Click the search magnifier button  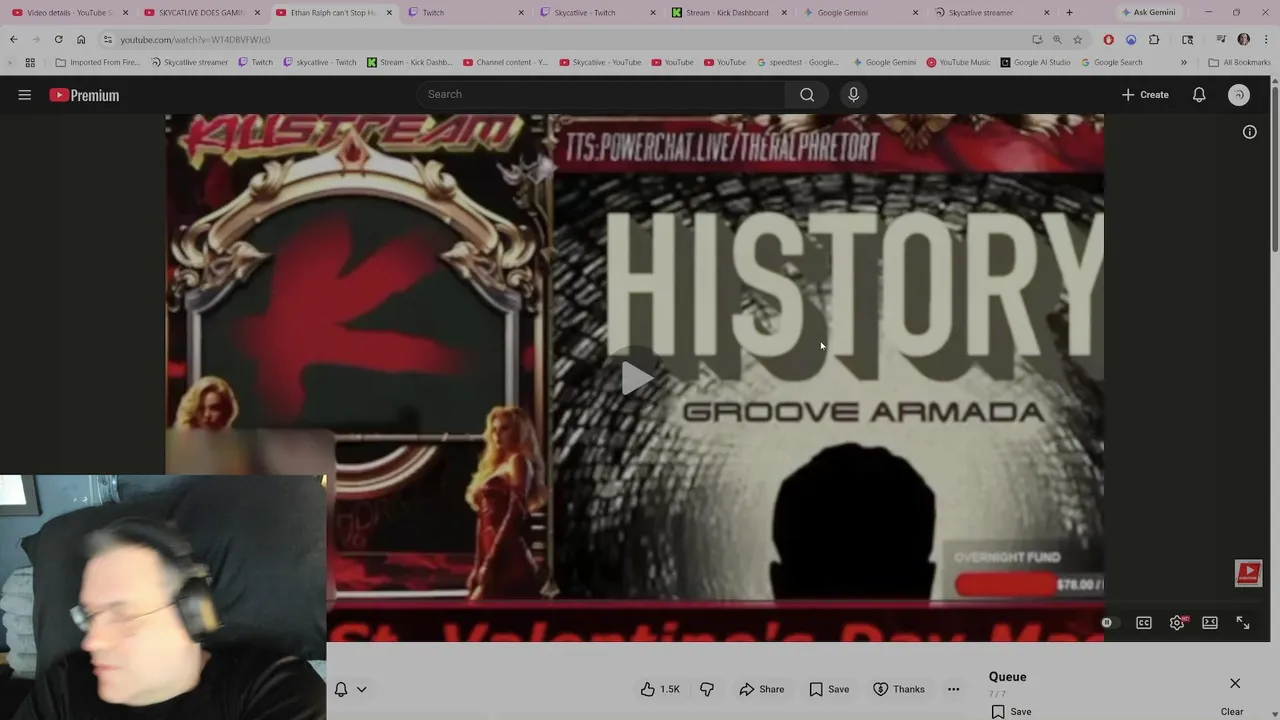pyautogui.click(x=807, y=94)
